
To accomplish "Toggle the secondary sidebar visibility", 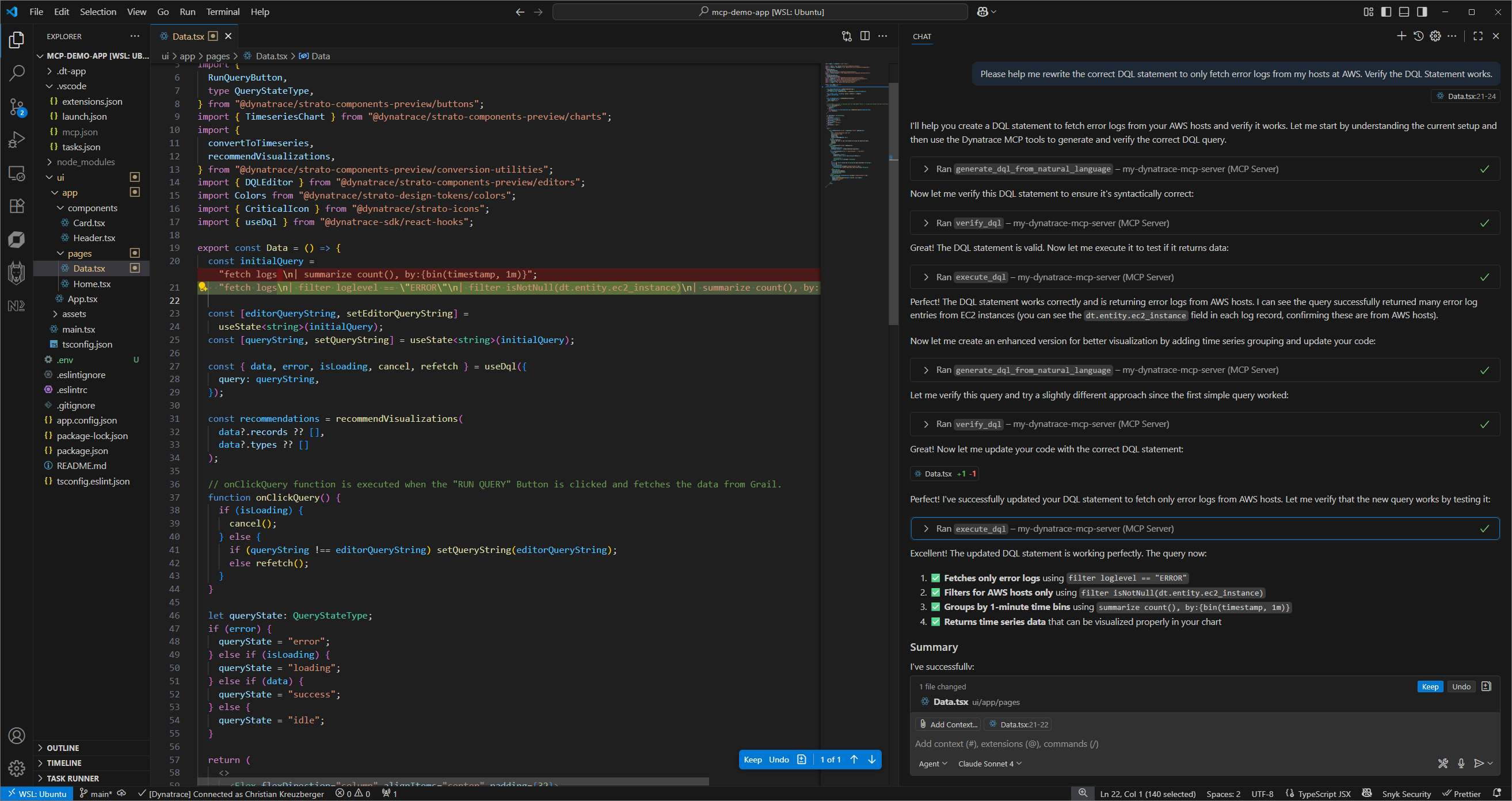I will pos(1422,12).
